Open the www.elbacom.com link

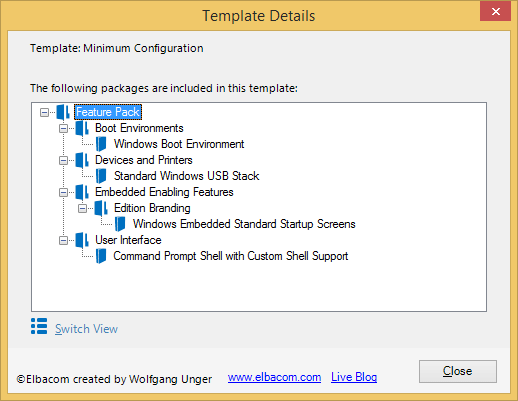(274, 377)
